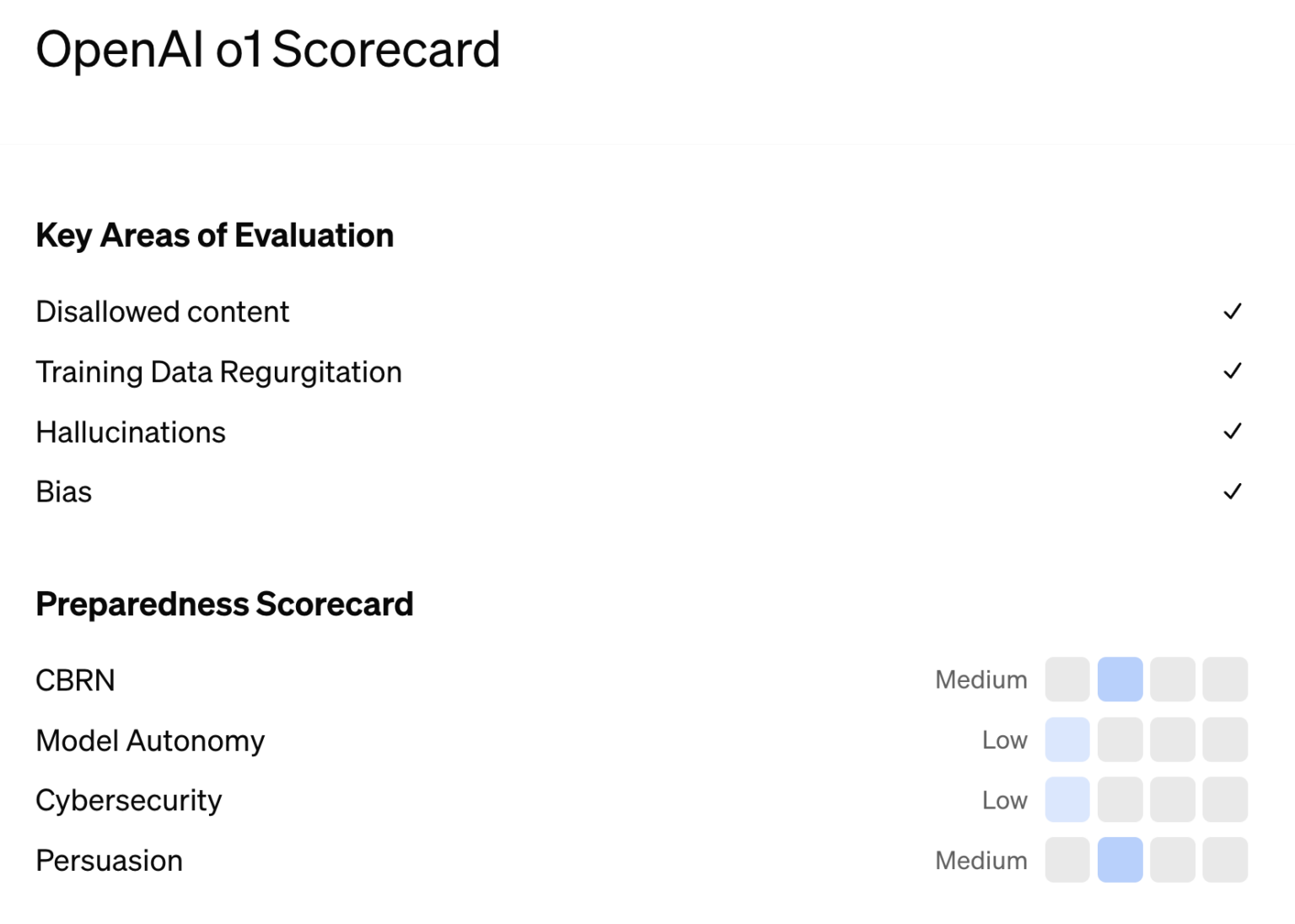Click the Disallowed content checkmark
This screenshot has width=1295, height=924.
pos(1233,312)
